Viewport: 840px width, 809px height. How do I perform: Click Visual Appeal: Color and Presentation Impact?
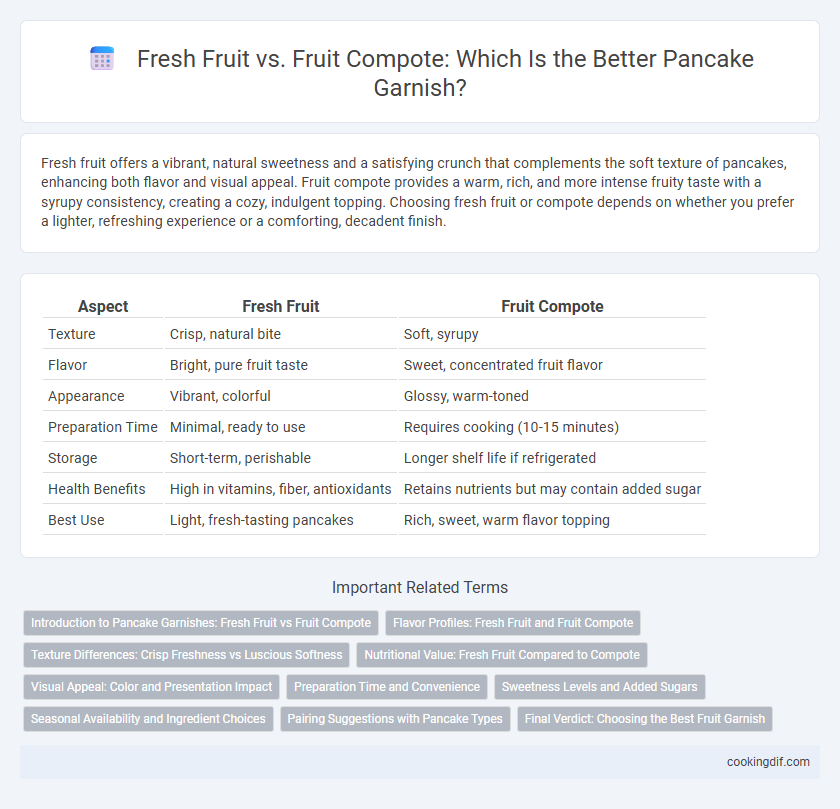152,687
